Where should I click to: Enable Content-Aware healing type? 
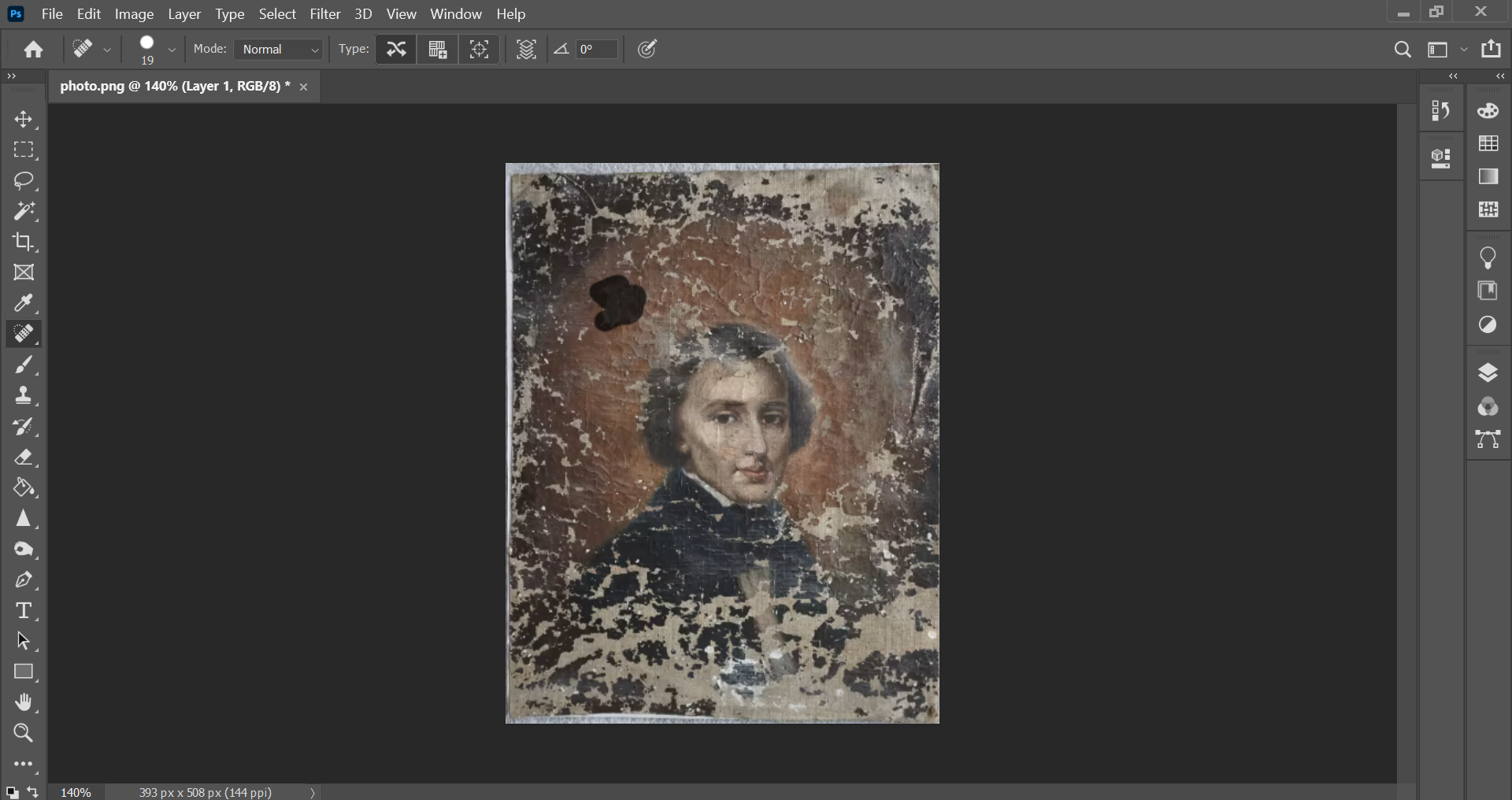pyautogui.click(x=396, y=50)
